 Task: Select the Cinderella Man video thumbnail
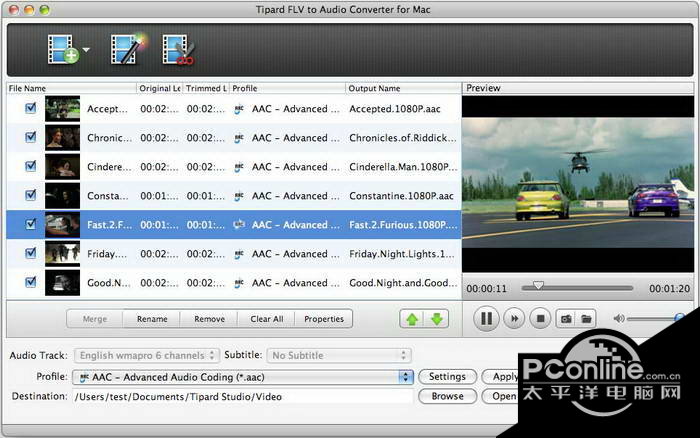tap(62, 167)
